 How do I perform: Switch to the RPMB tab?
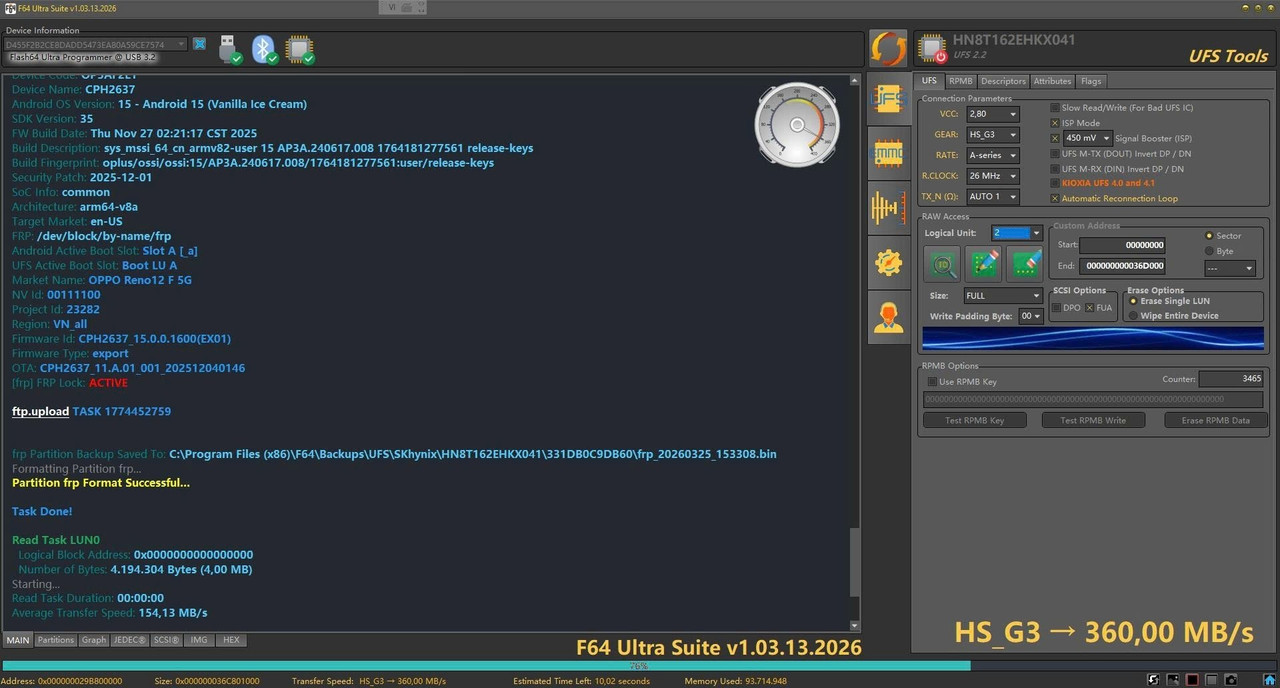point(961,81)
